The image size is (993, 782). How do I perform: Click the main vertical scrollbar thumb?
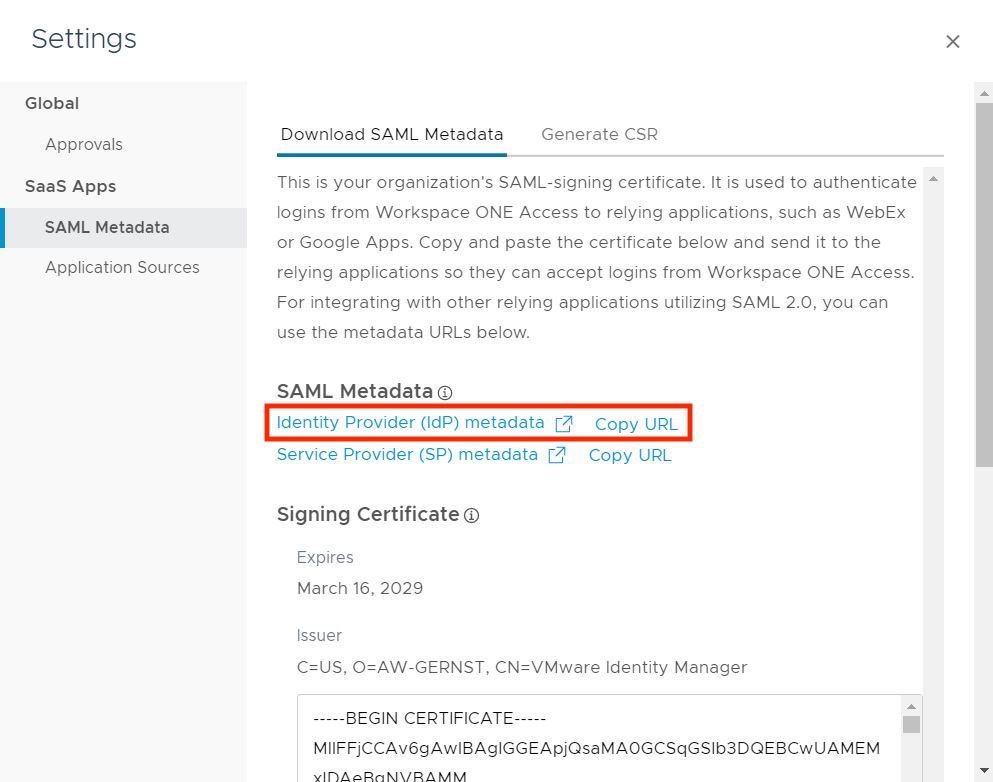984,280
